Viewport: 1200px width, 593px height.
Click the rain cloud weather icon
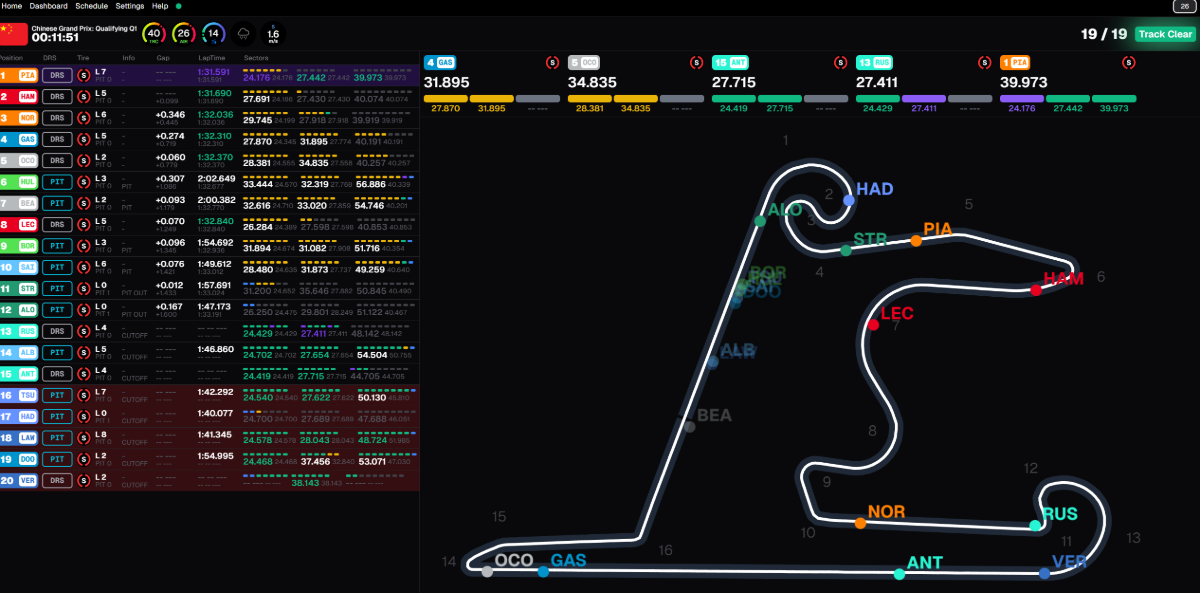point(243,34)
